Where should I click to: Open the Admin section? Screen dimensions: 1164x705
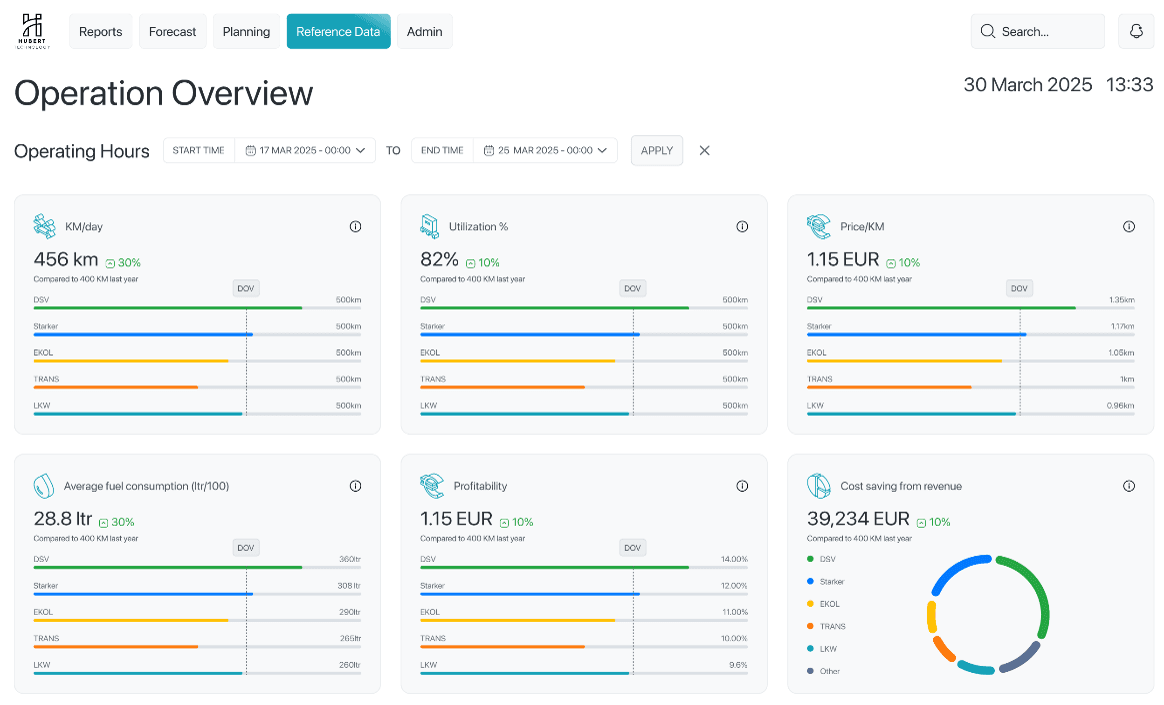tap(425, 31)
